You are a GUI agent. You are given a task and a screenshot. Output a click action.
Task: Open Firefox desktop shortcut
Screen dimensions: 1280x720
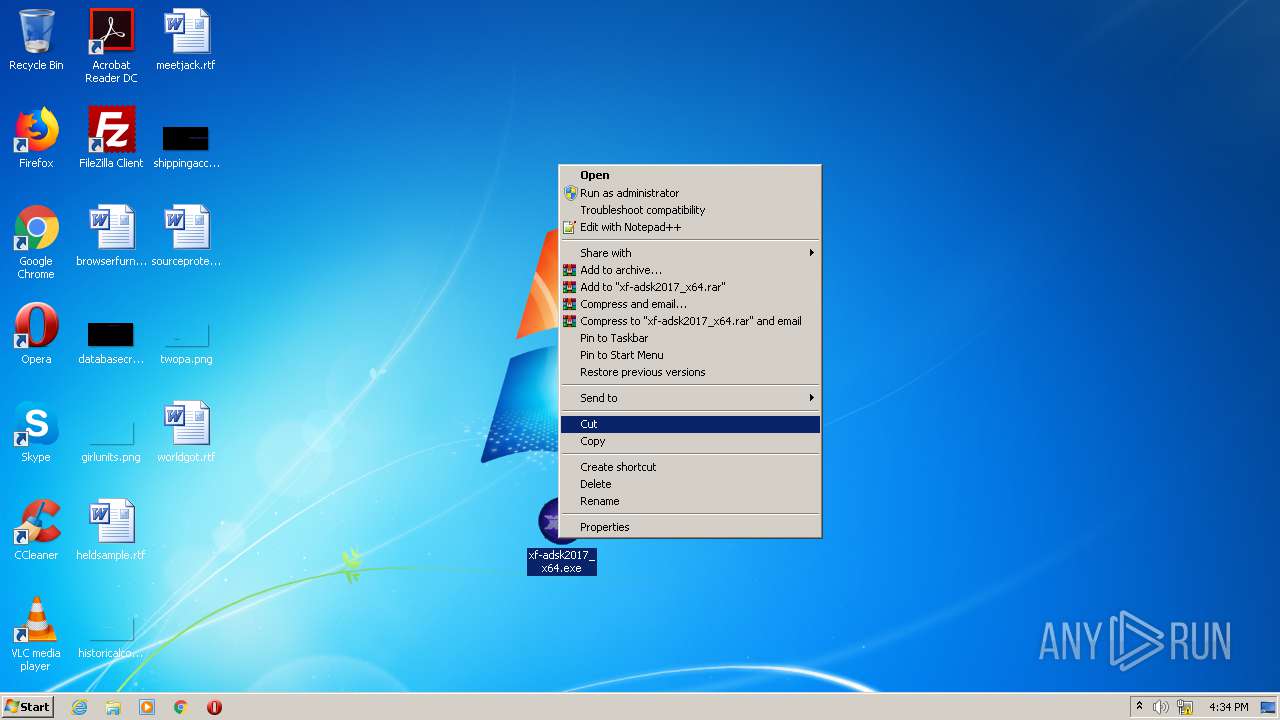[36, 138]
